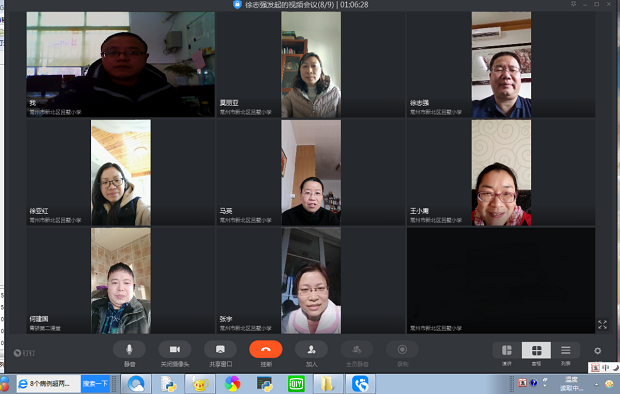Viewport: 620px width, 394px height.
Task: Open share window (共享窗口) button
Action: 220,349
